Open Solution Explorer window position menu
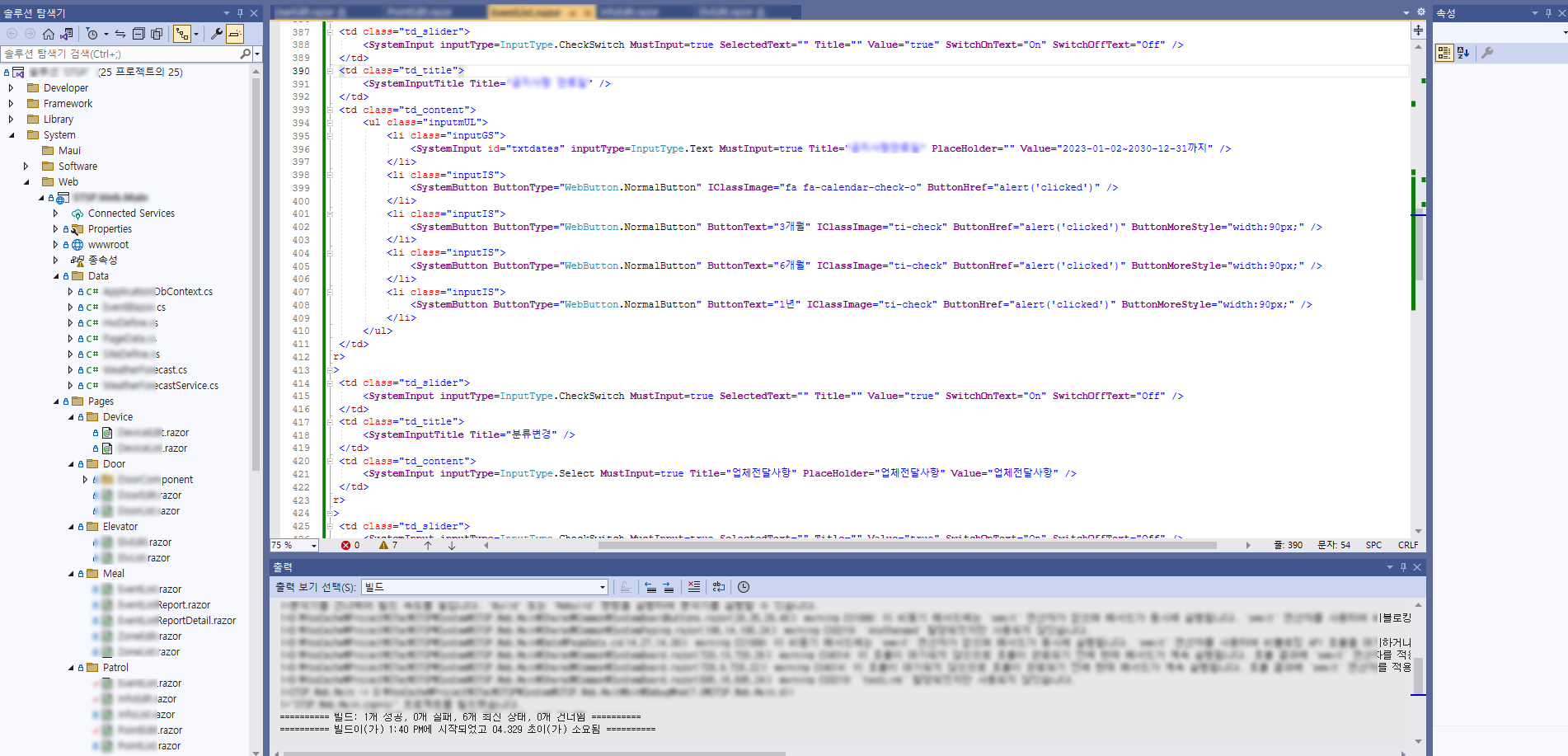 point(227,13)
